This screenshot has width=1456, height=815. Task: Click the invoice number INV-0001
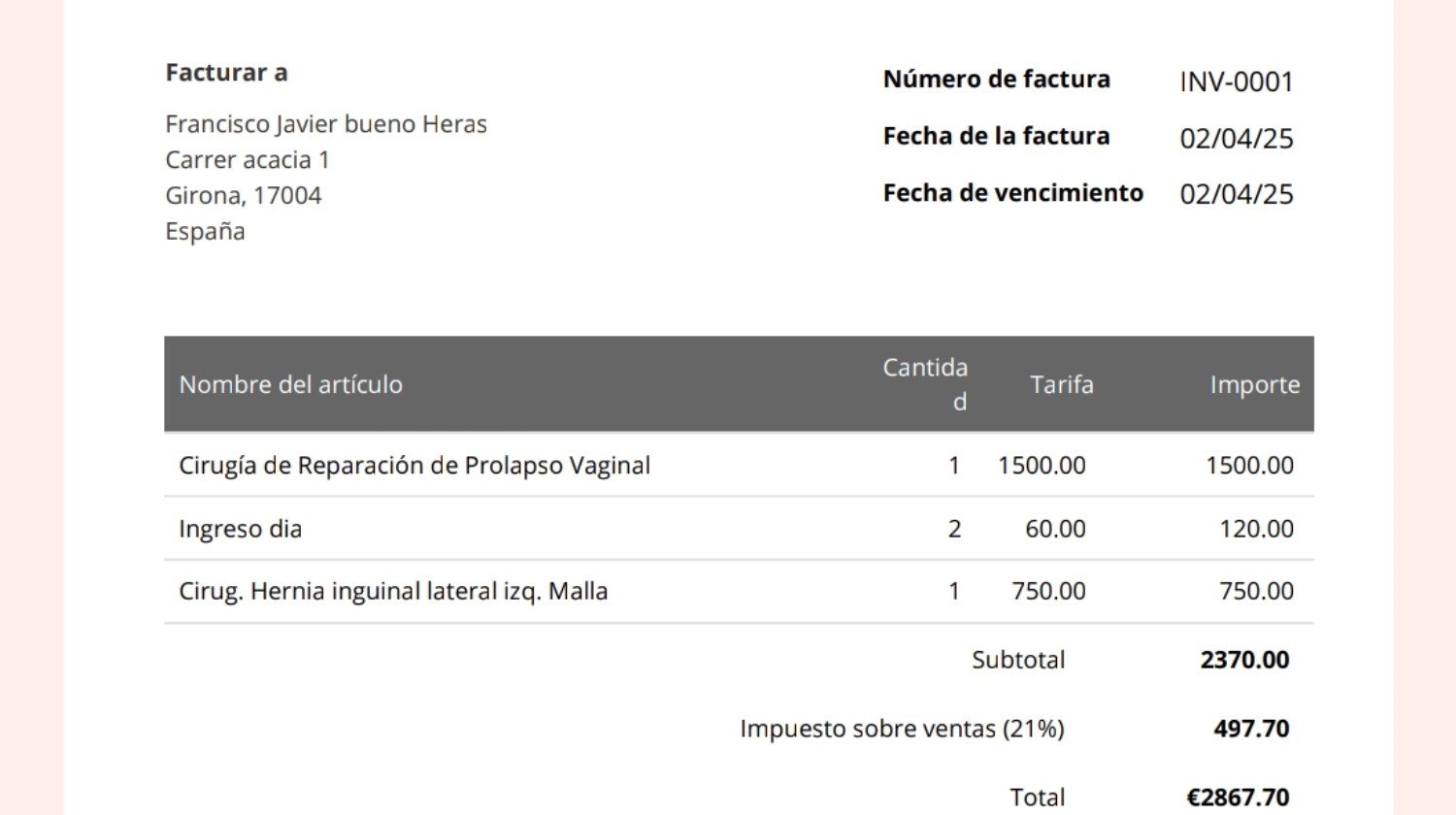pos(1237,81)
